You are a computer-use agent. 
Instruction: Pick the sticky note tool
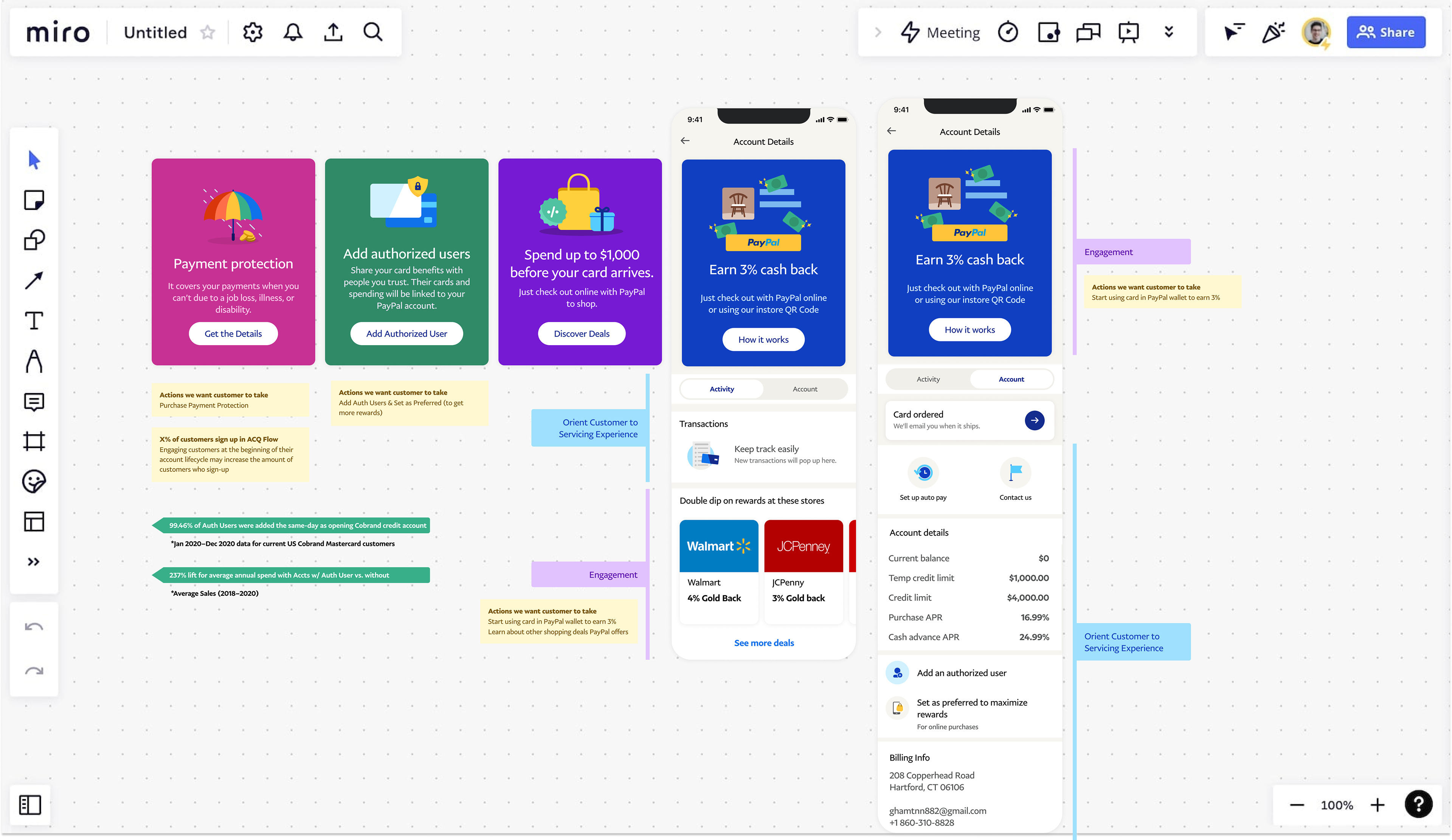pyautogui.click(x=34, y=200)
